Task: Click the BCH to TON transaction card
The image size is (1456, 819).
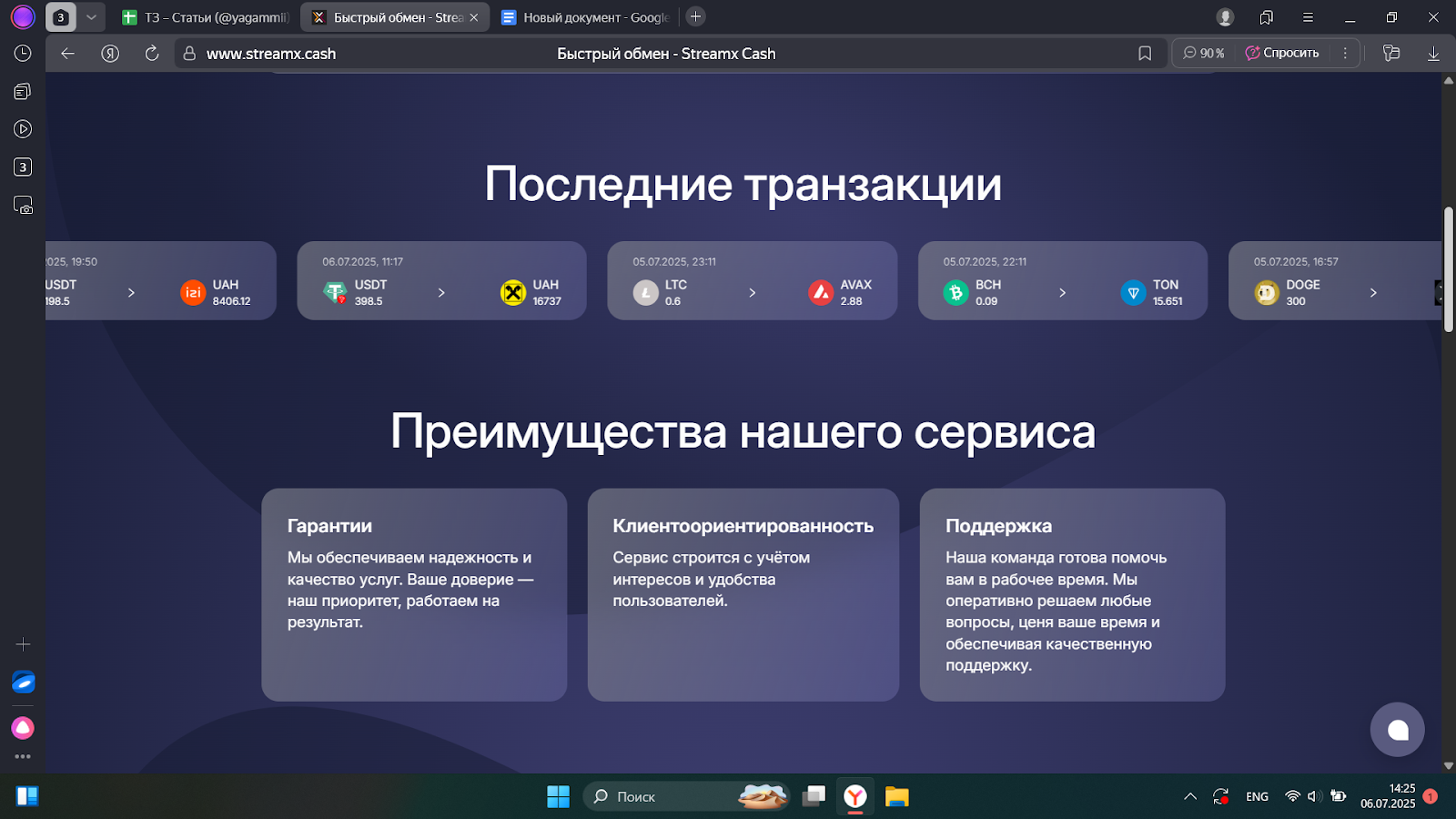Action: [1063, 280]
